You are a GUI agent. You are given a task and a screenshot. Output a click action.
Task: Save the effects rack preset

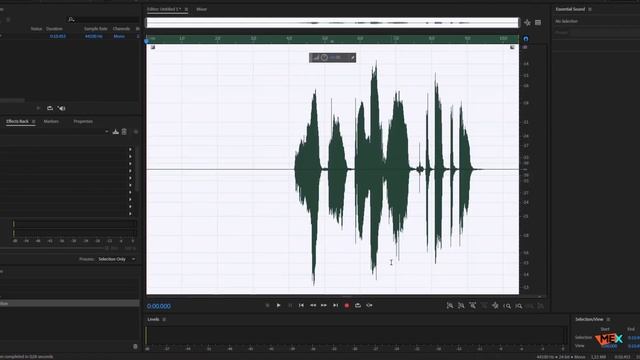click(116, 131)
